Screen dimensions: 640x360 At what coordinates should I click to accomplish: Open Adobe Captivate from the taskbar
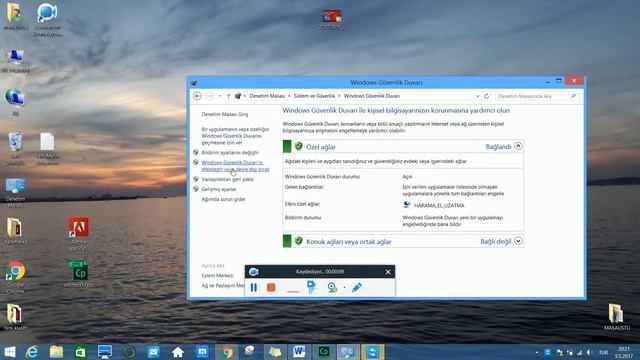(324, 352)
